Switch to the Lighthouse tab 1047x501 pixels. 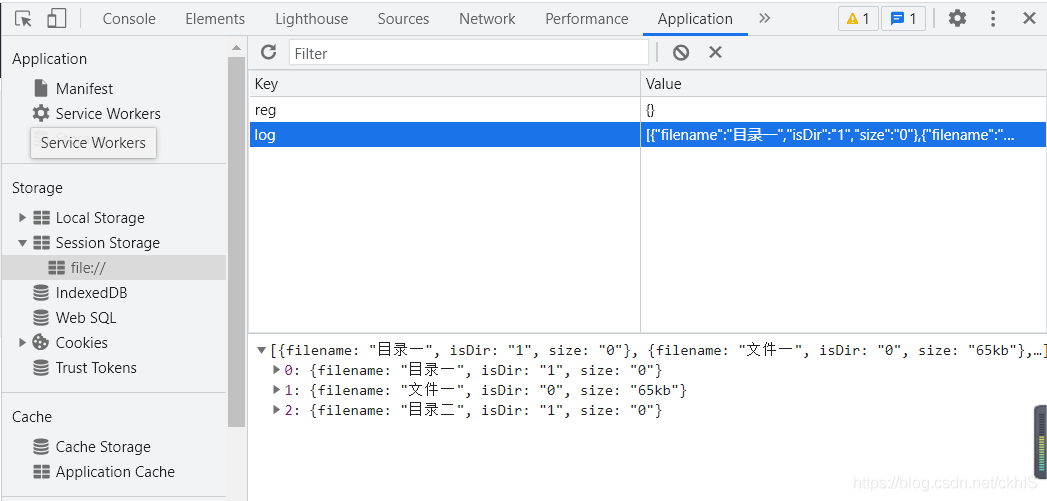pyautogui.click(x=311, y=19)
